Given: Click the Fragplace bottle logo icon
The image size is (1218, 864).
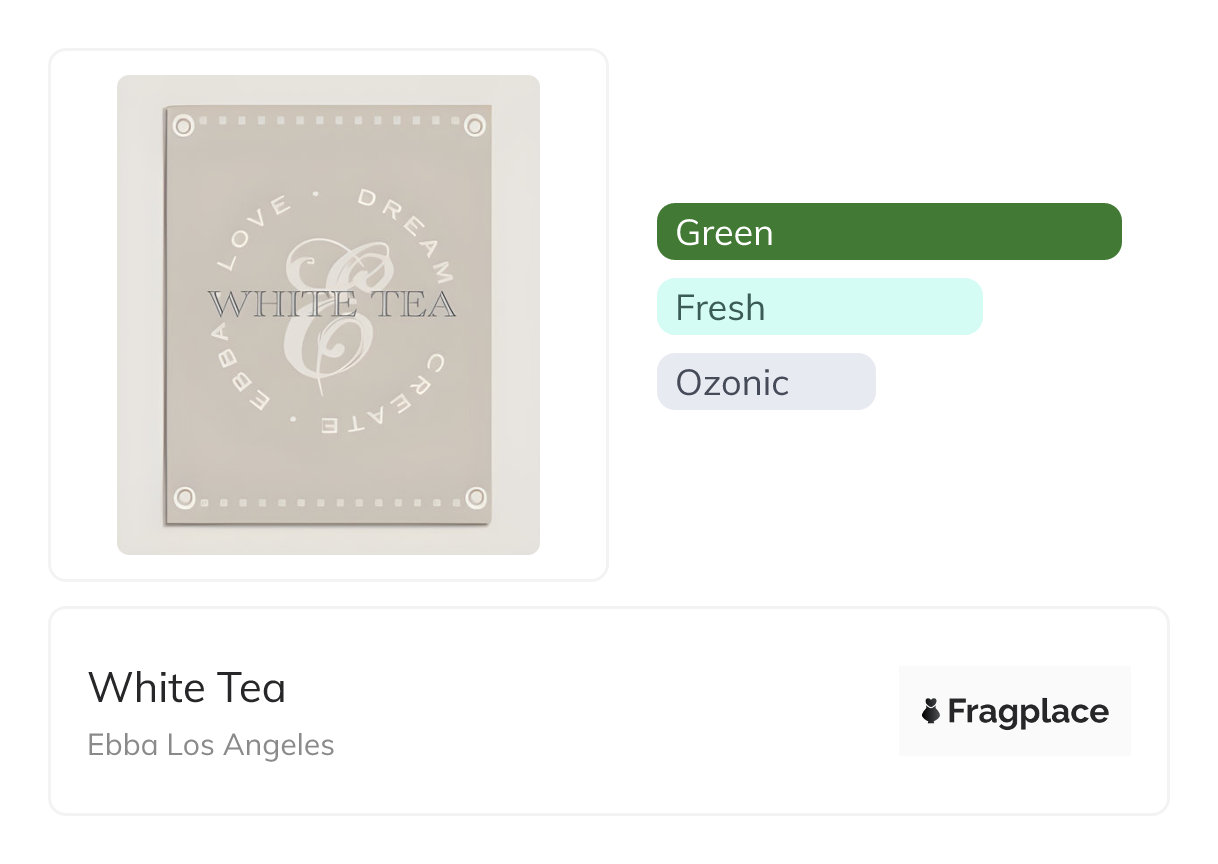Looking at the screenshot, I should click(x=931, y=711).
